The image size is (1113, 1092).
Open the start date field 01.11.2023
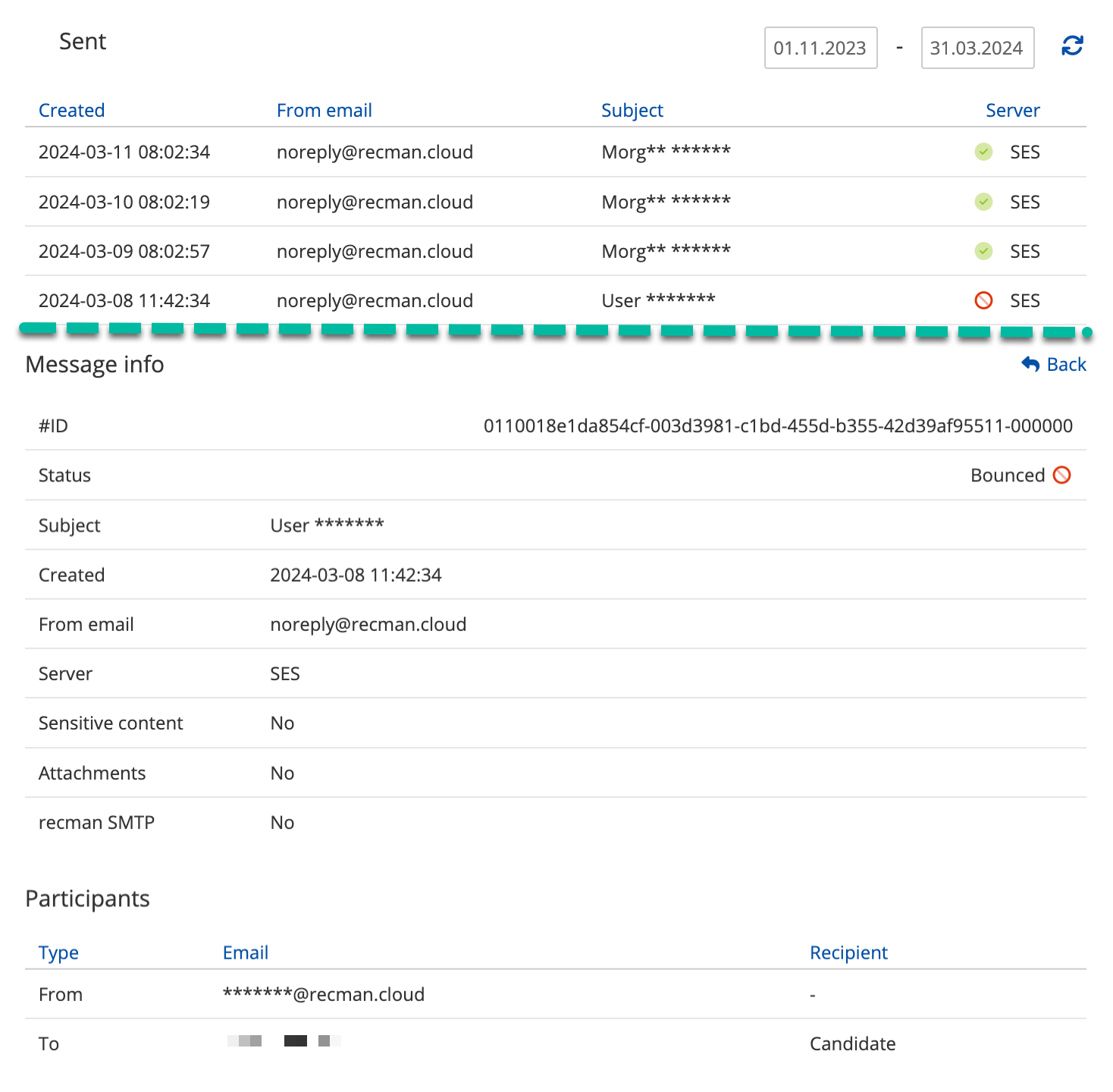(820, 48)
